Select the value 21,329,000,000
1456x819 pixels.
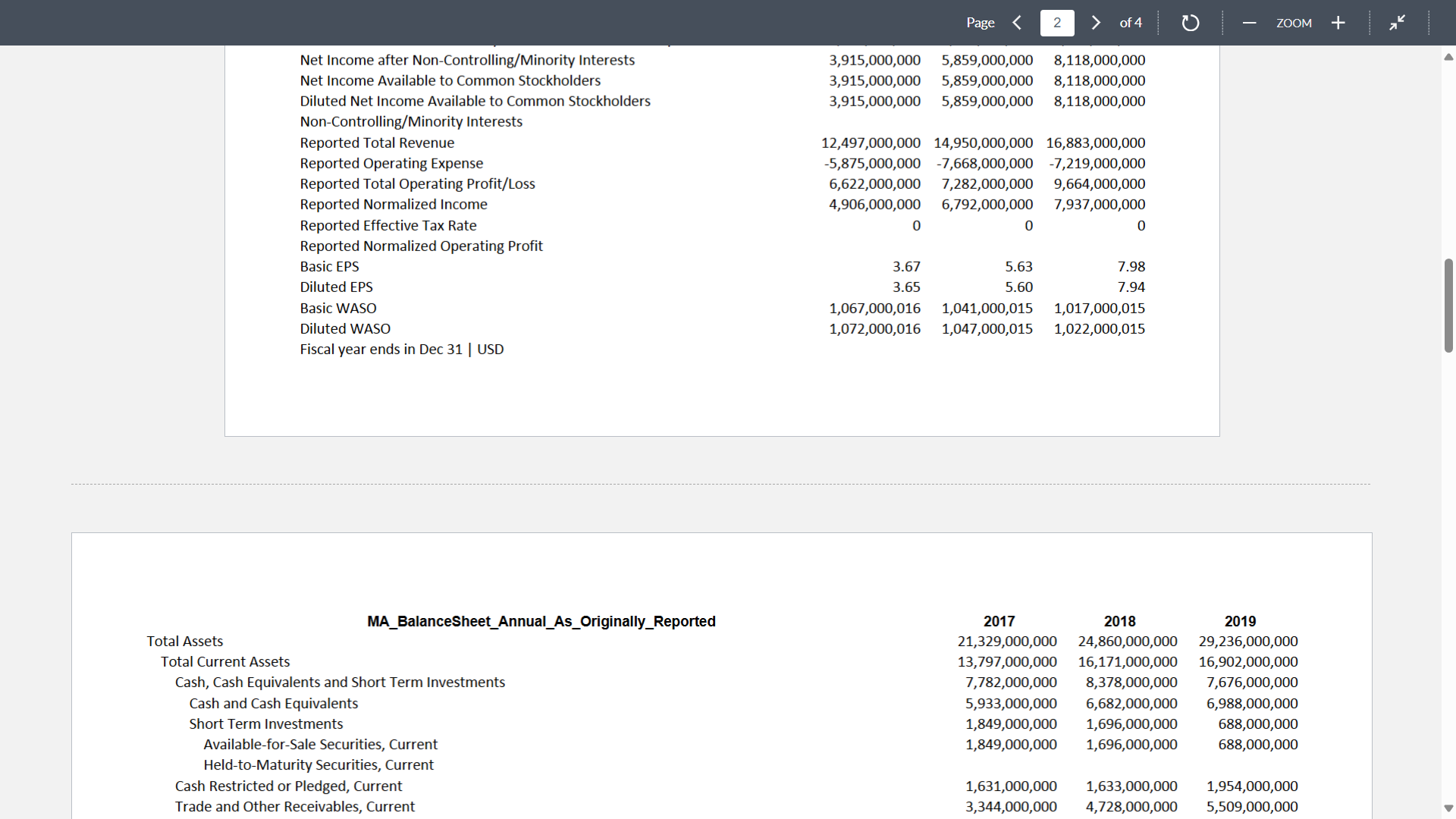1007,641
